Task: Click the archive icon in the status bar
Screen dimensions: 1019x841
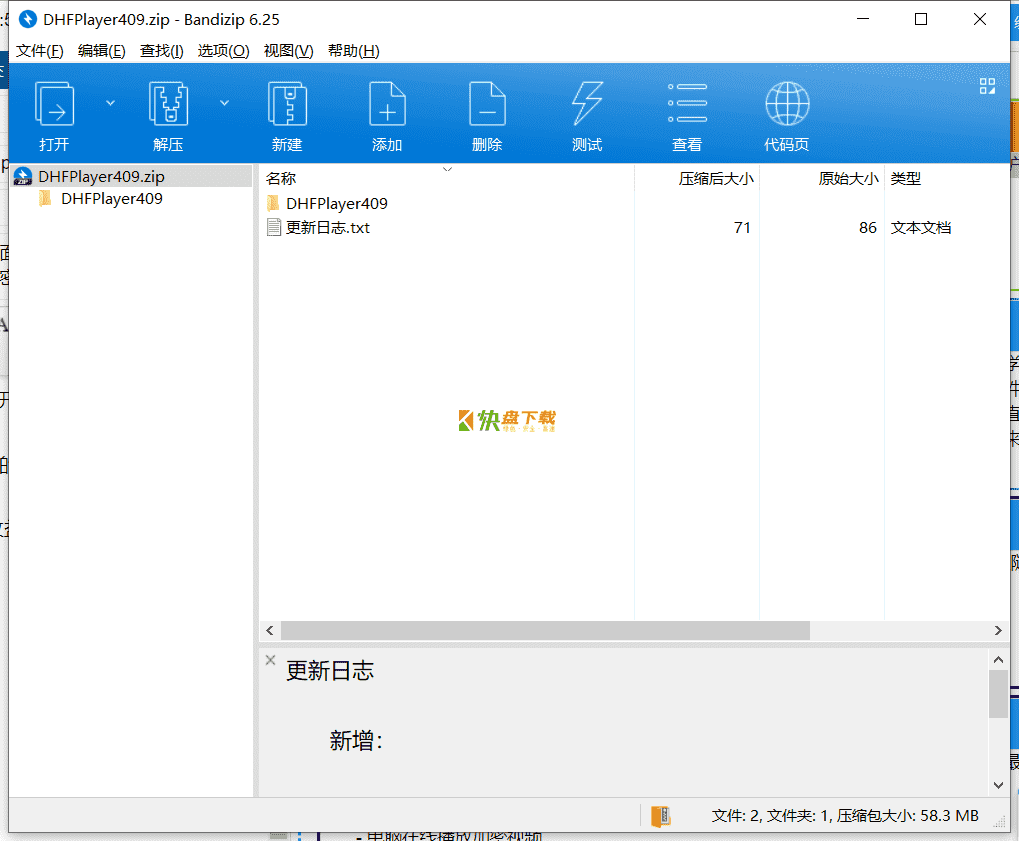Action: (x=660, y=816)
